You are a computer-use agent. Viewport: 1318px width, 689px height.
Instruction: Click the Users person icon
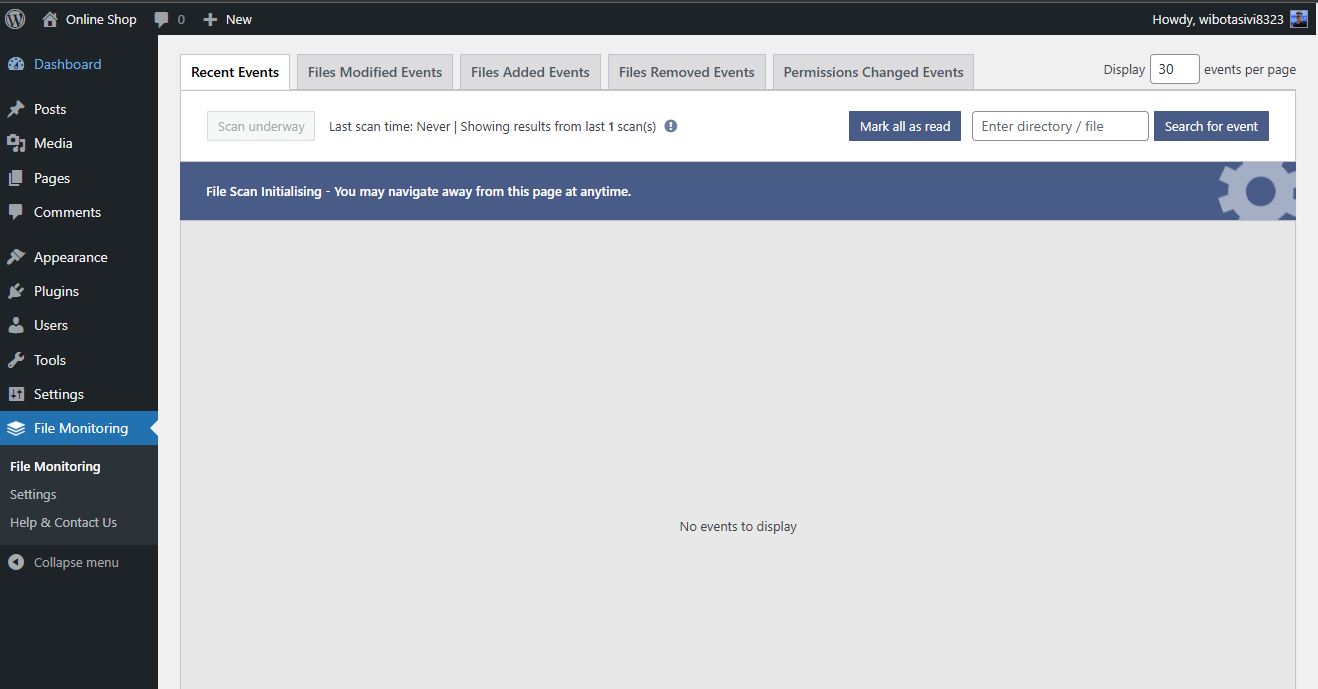point(16,325)
